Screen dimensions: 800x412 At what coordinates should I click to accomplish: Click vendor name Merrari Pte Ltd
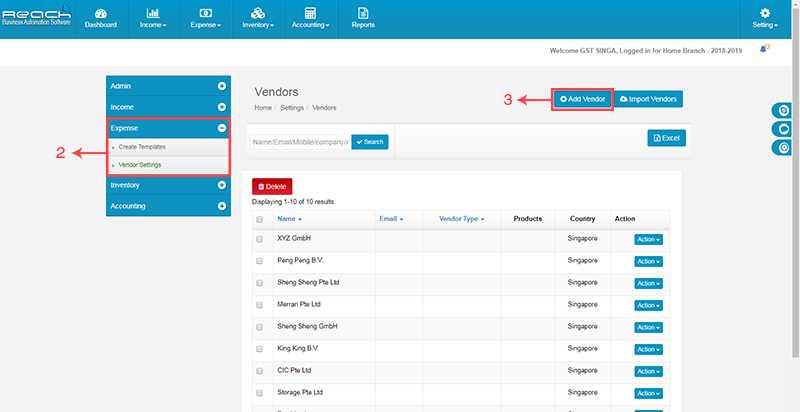[x=299, y=304]
